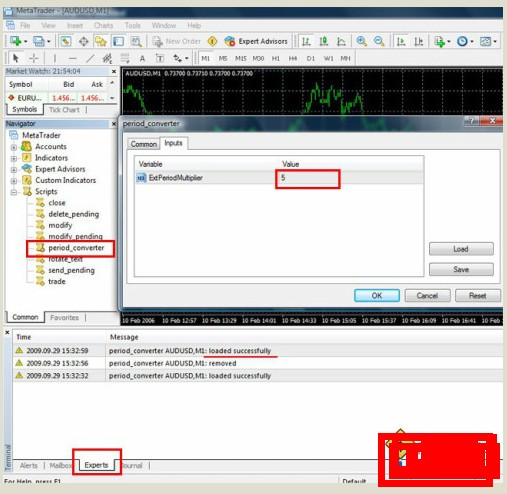Select the M1 timeframe
The width and height of the screenshot is (507, 494).
coord(206,58)
